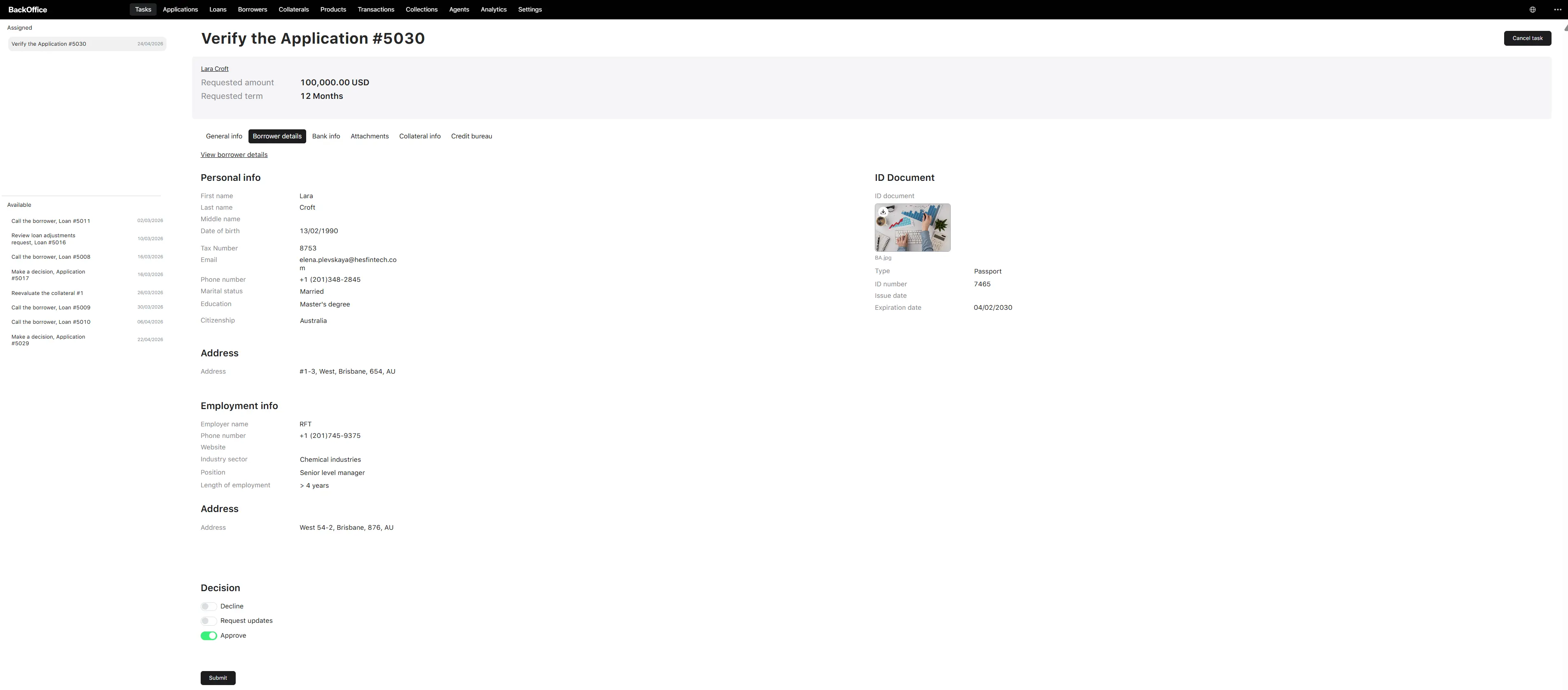Click the ID number 7465
The height and width of the screenshot is (690, 1568).
tap(982, 284)
